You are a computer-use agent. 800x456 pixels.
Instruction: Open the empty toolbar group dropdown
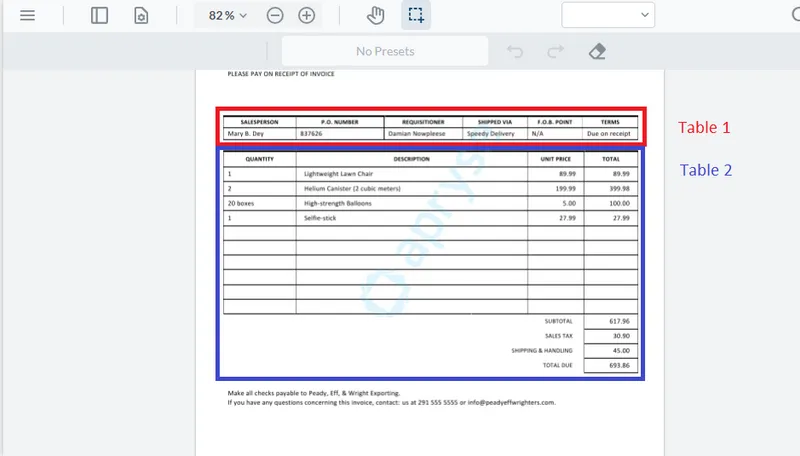608,15
